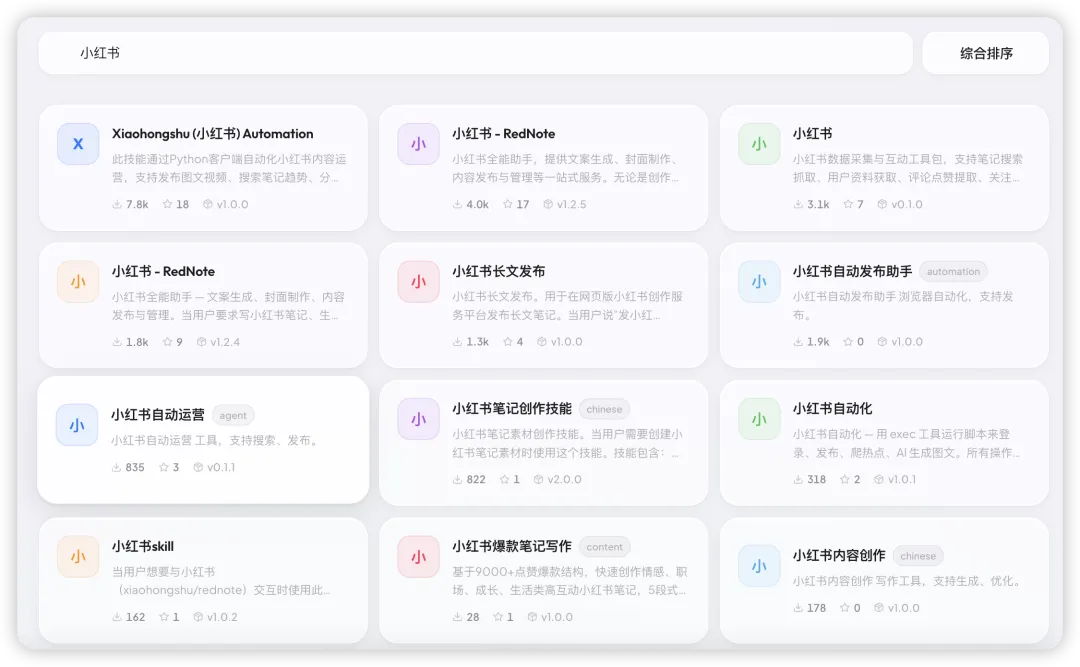Viewport: 1080px width, 667px height.
Task: Click the green 小 icon of the 小红书 card
Action: tap(759, 144)
